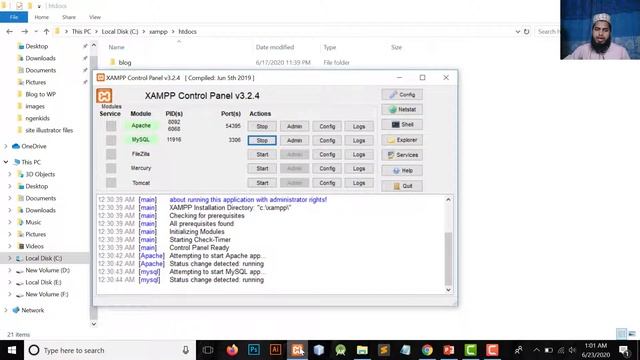Expand 3D Objects under This PC
The width and height of the screenshot is (640, 360).
[x=10, y=174]
